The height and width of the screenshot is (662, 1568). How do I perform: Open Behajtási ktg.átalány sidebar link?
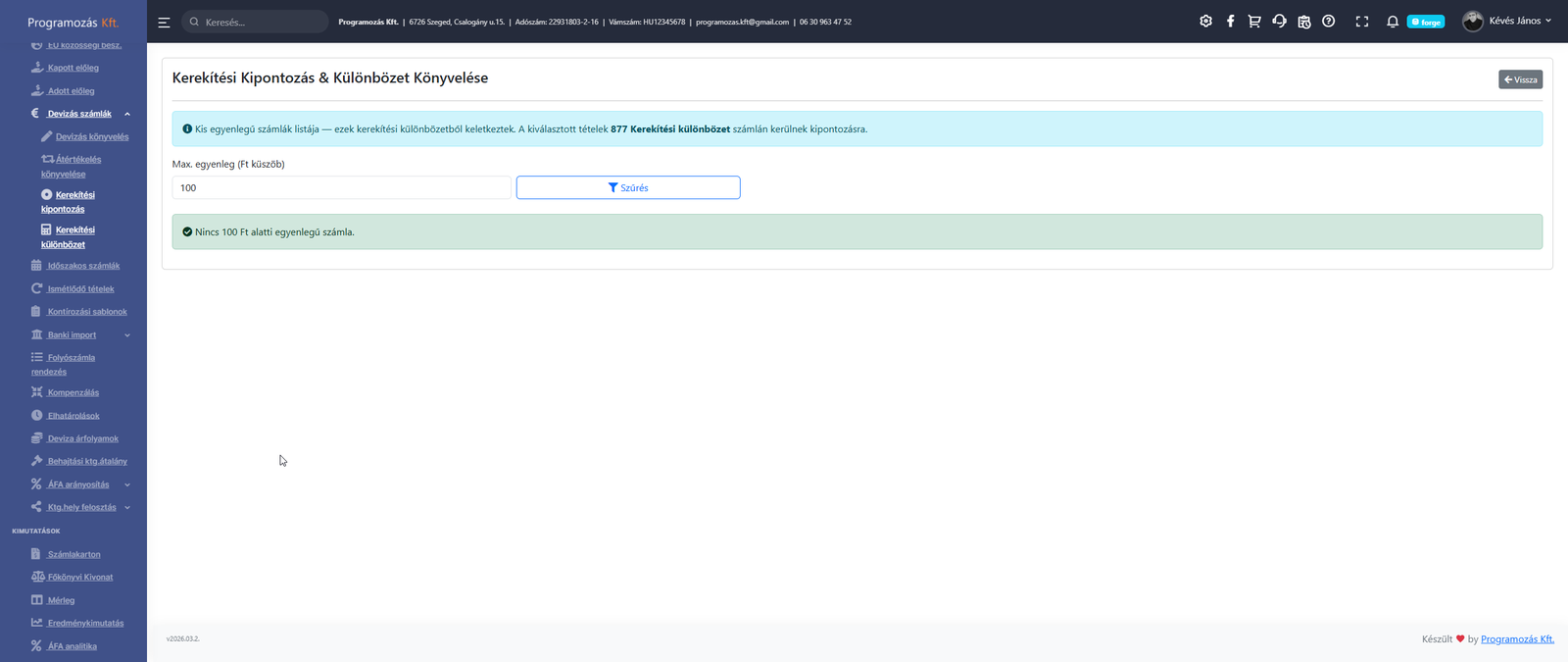click(x=87, y=462)
